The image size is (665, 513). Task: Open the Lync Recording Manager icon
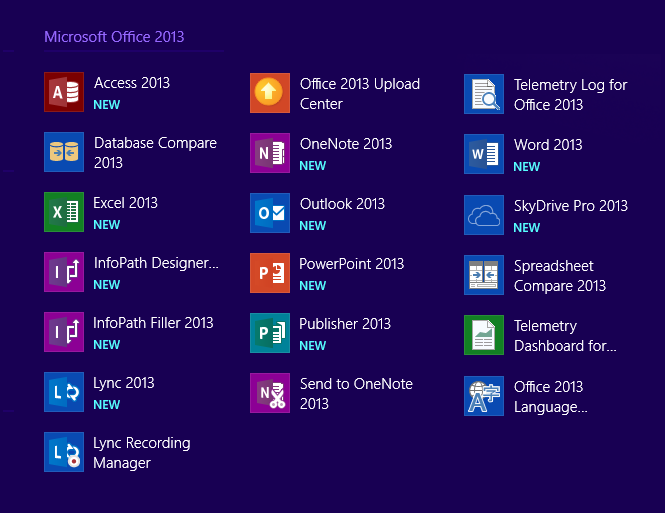(x=64, y=452)
